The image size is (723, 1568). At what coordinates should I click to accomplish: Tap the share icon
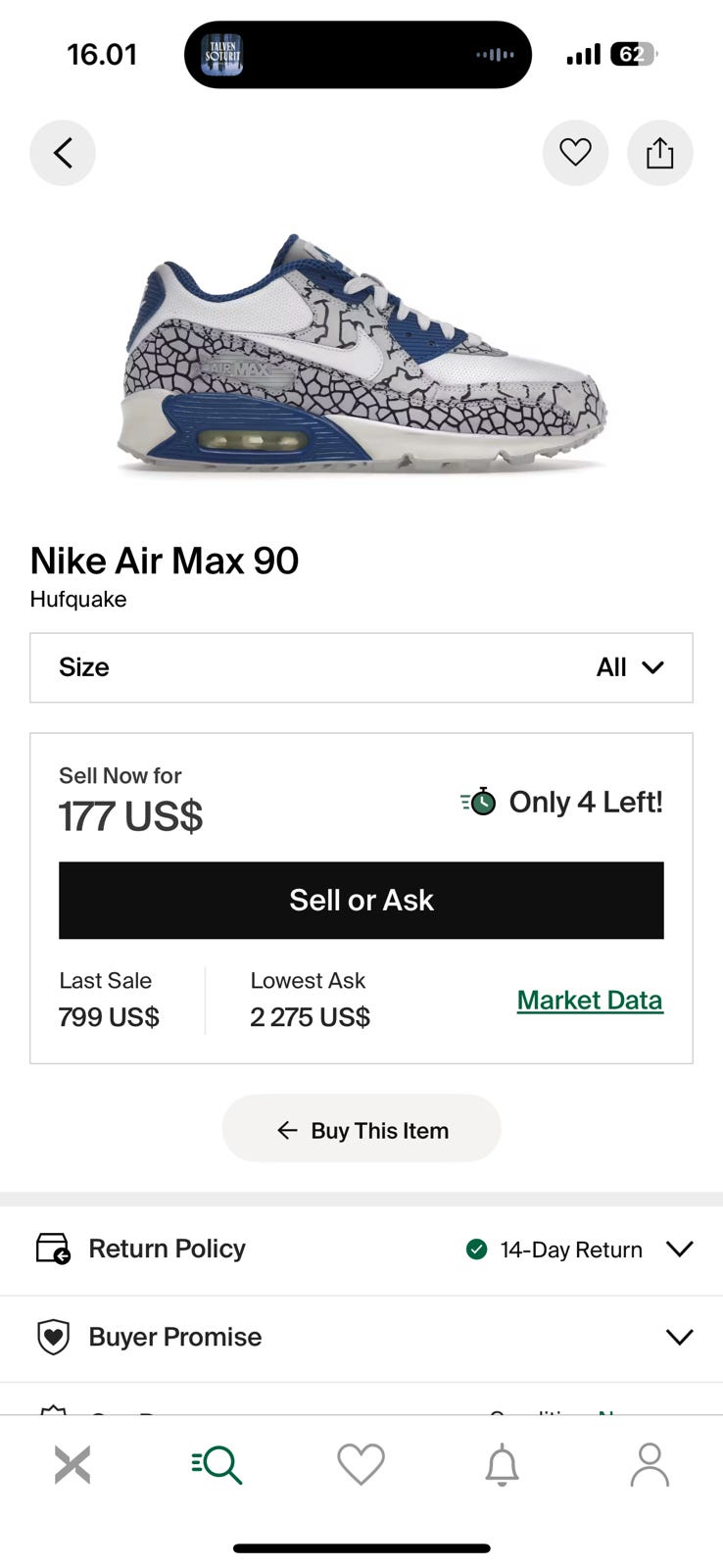[x=659, y=153]
